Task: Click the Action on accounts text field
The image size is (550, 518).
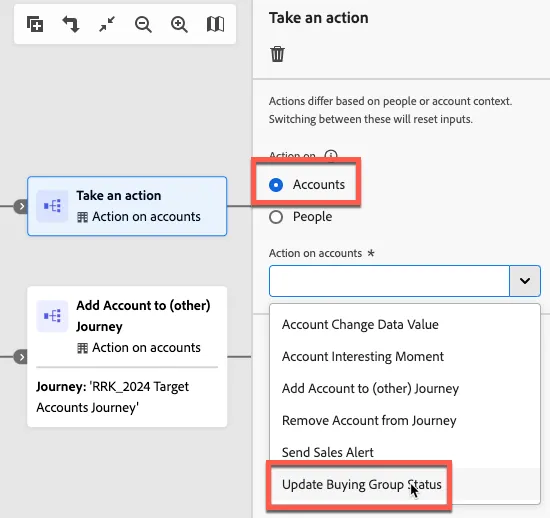Action: point(389,281)
